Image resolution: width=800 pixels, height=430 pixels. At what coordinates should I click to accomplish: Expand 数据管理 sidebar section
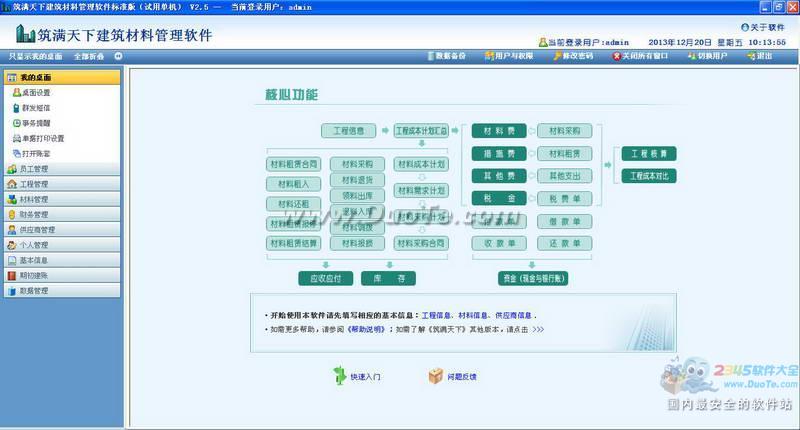pyautogui.click(x=62, y=291)
